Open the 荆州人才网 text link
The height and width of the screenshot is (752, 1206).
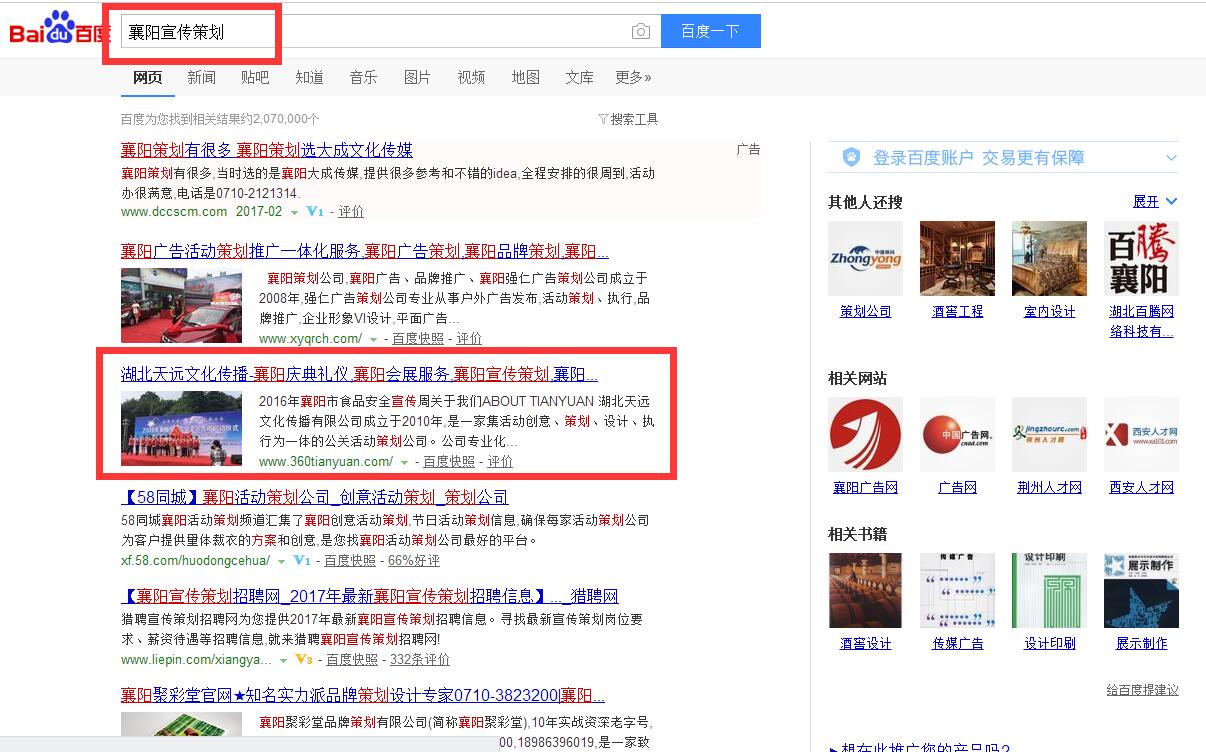1049,487
